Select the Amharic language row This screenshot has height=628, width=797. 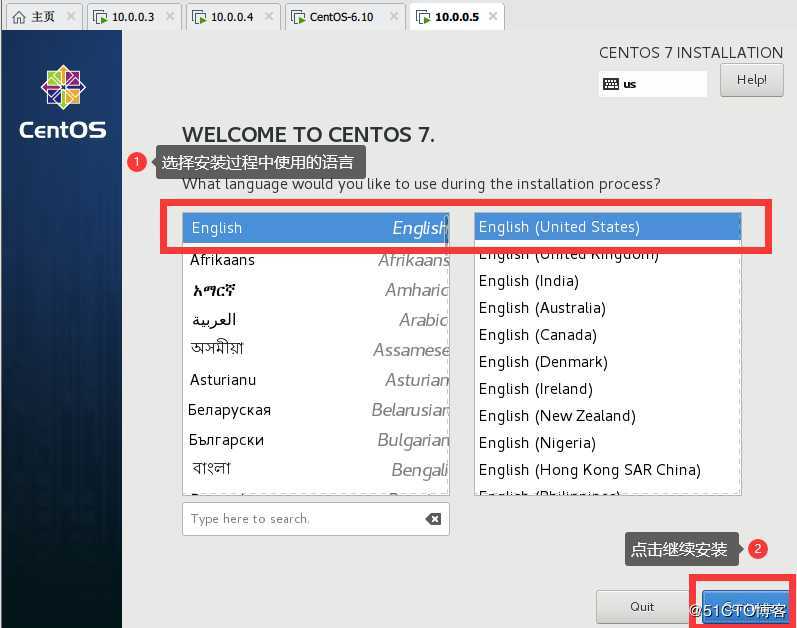[x=315, y=290]
